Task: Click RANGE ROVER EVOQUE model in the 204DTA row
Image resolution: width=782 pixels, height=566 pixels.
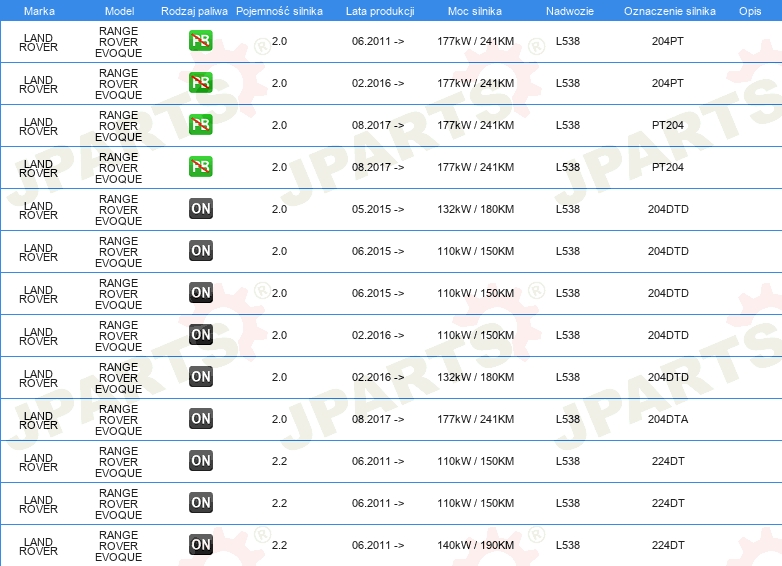Action: click(118, 419)
